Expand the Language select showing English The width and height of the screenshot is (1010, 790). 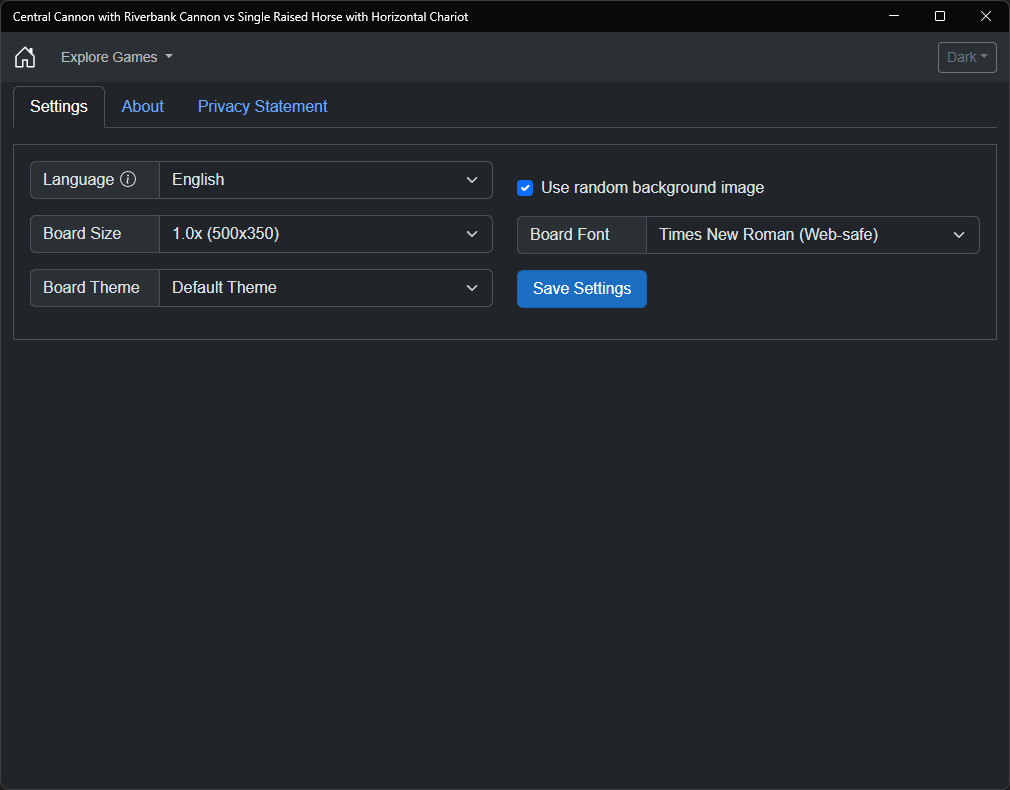(x=325, y=180)
